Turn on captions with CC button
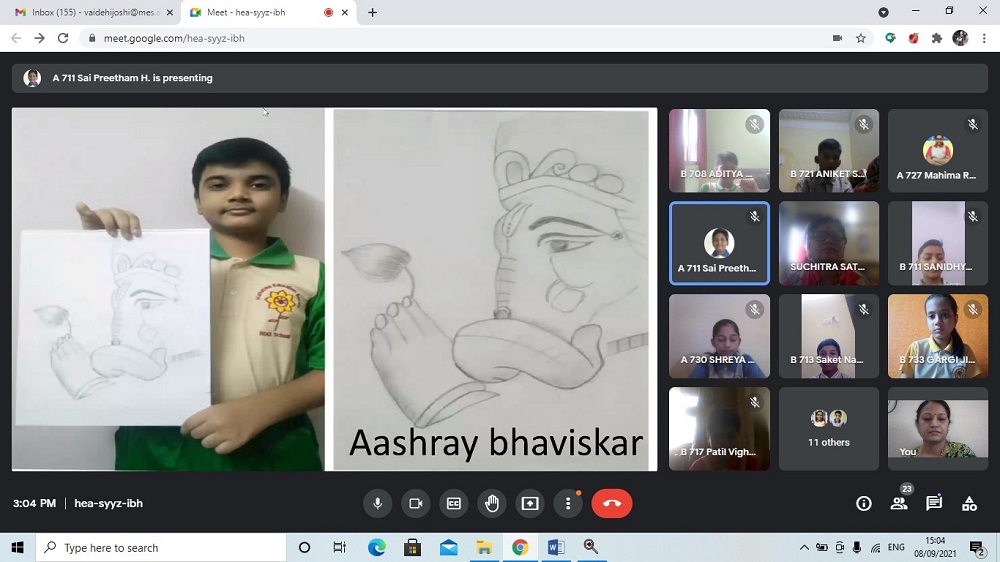This screenshot has width=1000, height=562. click(x=453, y=503)
